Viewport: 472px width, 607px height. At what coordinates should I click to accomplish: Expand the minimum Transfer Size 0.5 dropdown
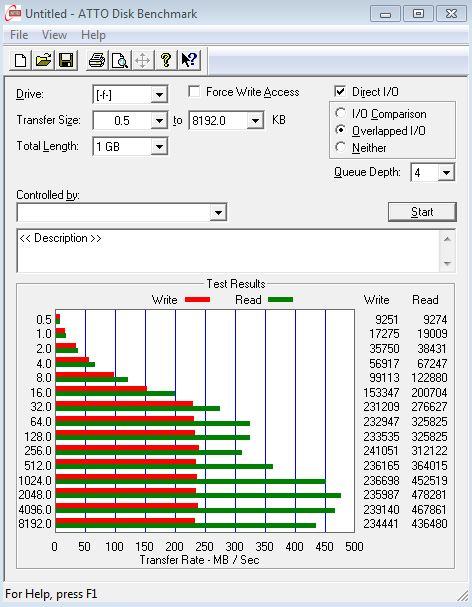(159, 121)
